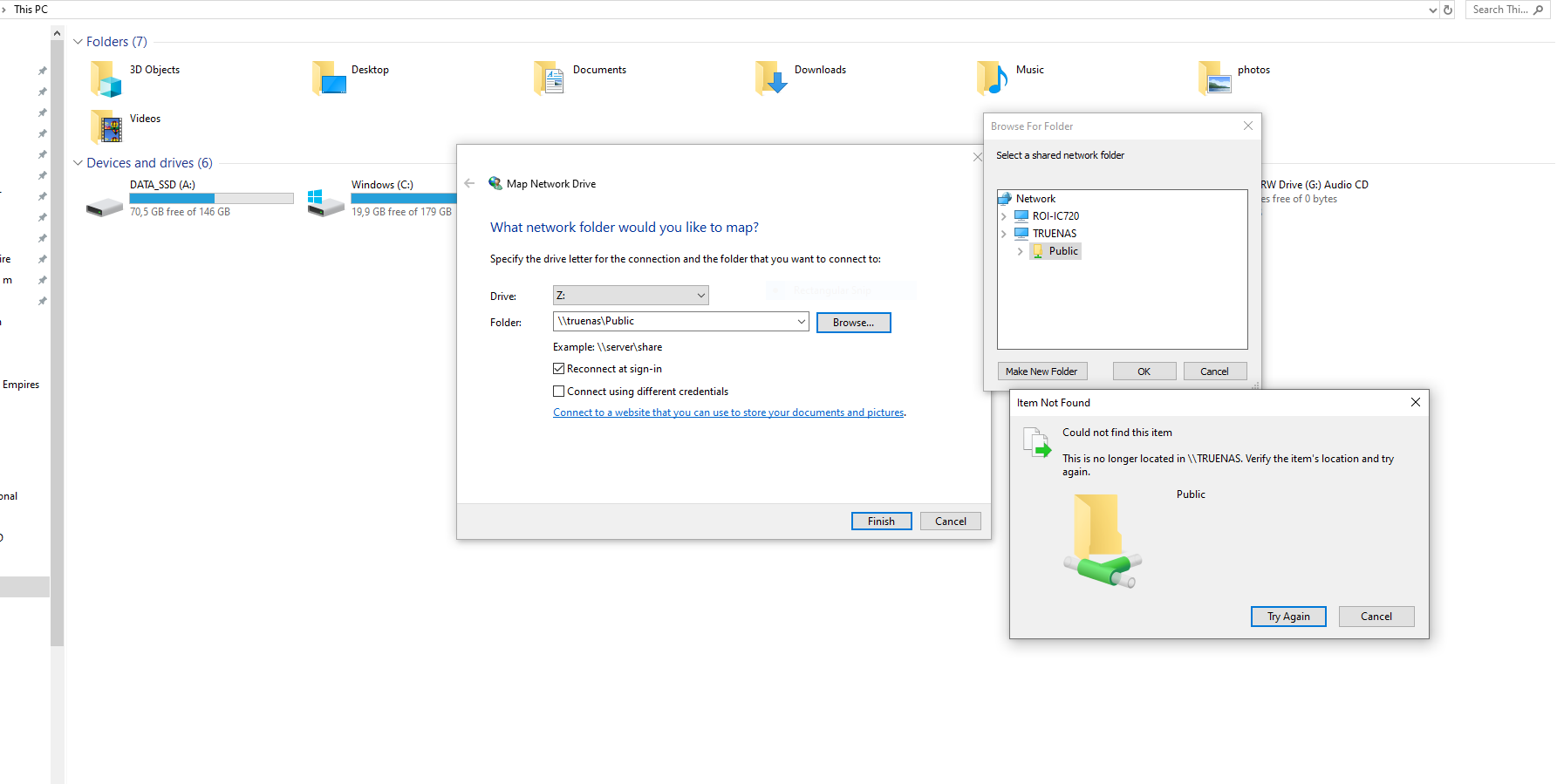The width and height of the screenshot is (1557, 784).
Task: Uncheck Reconnect at sign-in
Action: [x=559, y=369]
